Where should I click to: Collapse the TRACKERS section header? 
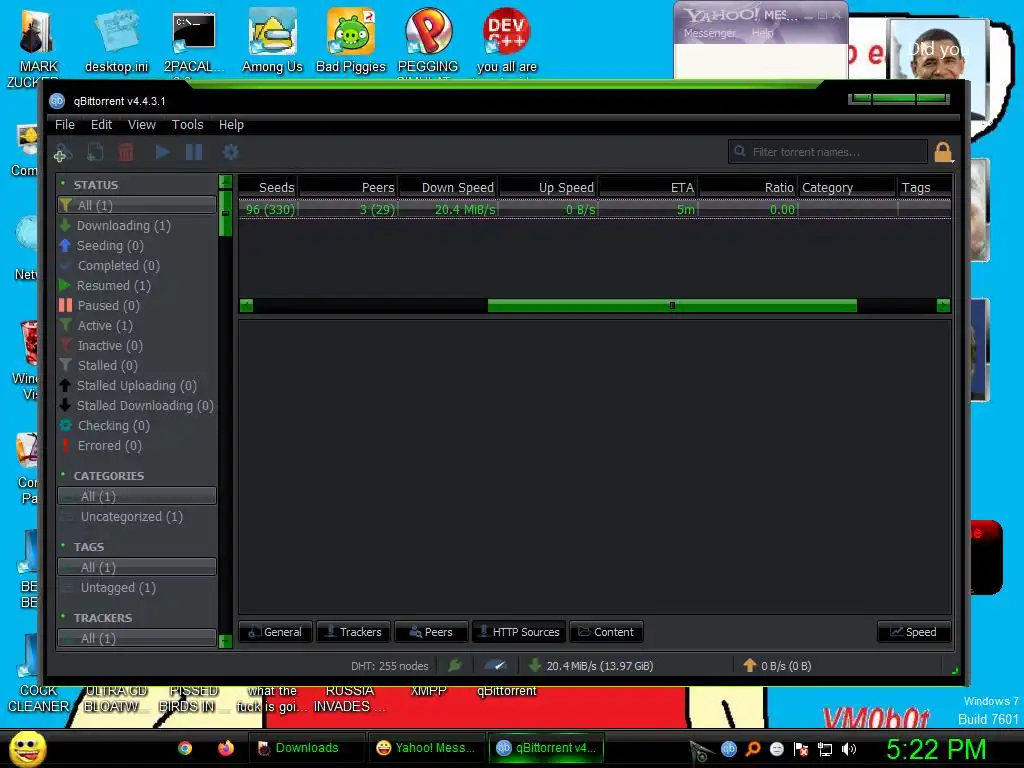103,618
